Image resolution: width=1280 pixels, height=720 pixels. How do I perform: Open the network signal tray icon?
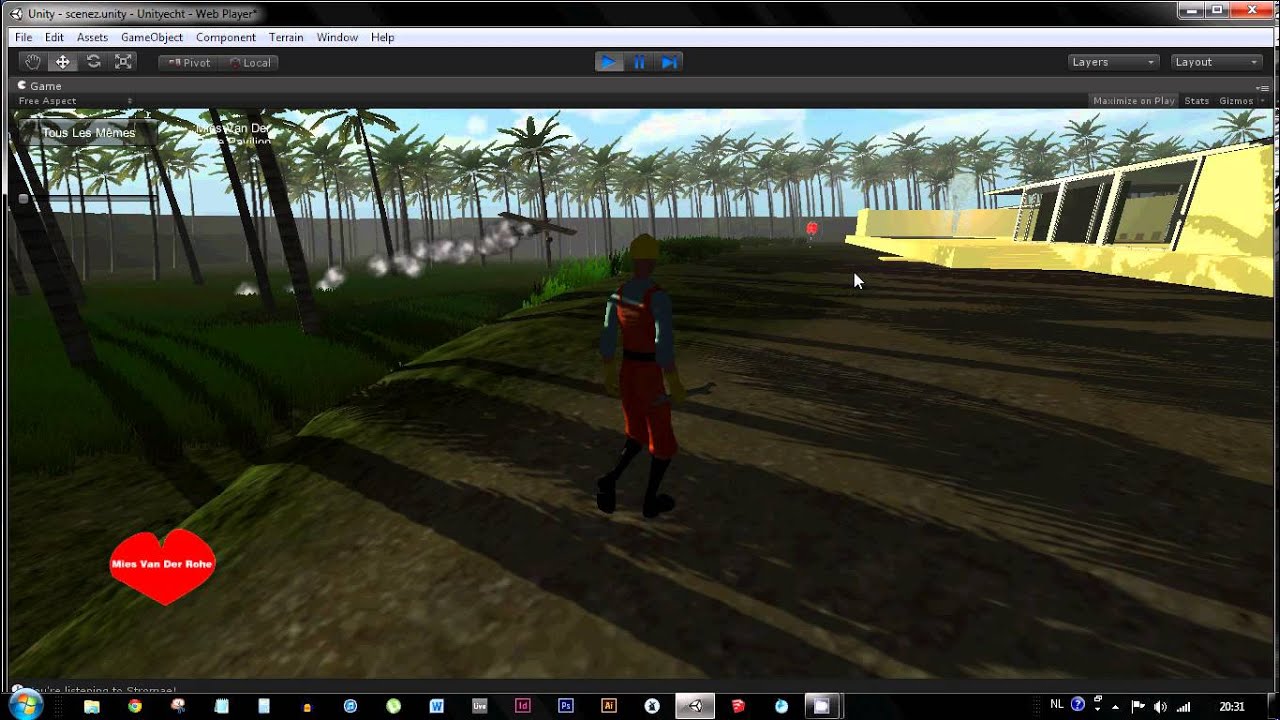click(1183, 707)
